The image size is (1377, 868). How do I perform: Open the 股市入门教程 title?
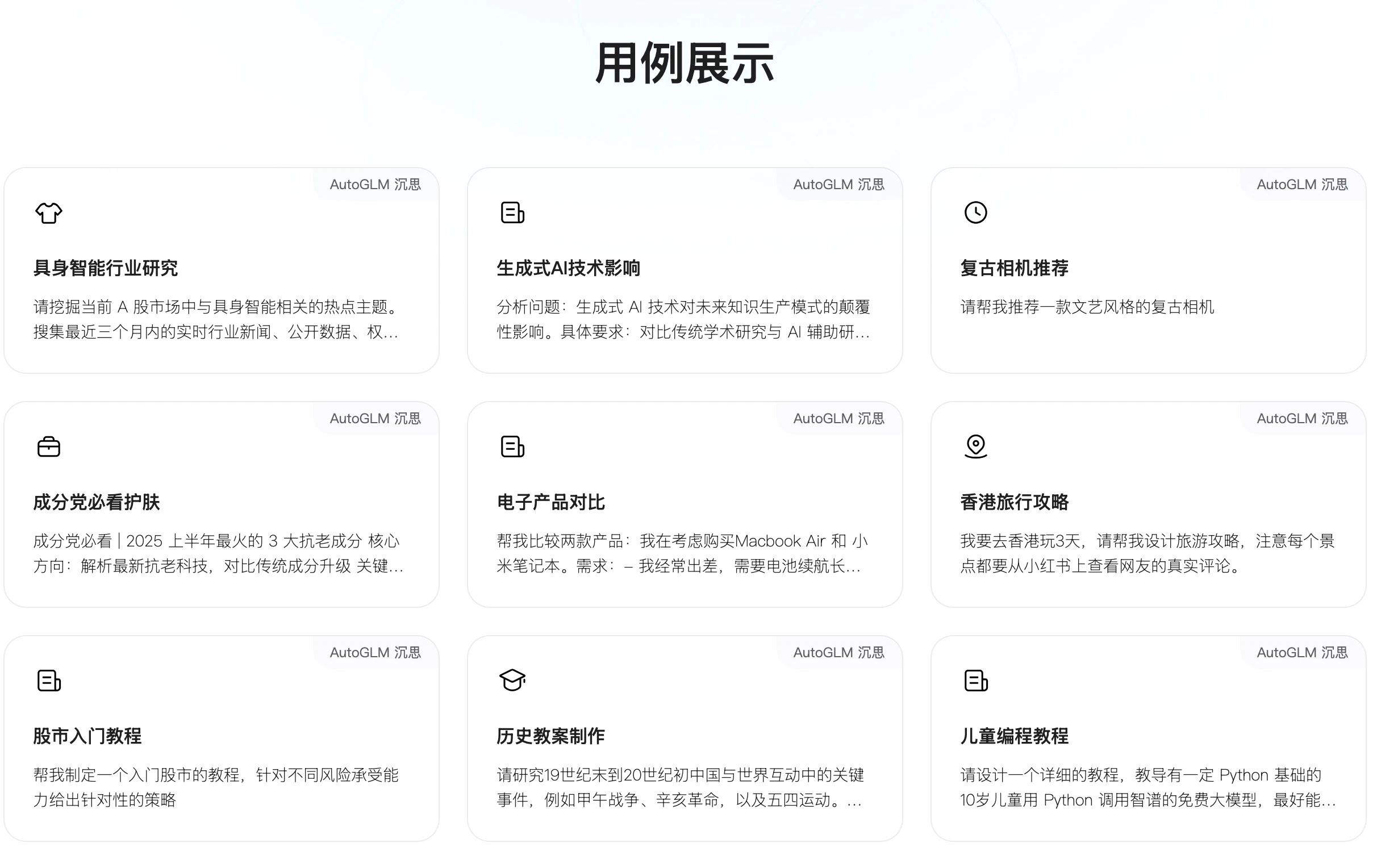click(x=87, y=736)
